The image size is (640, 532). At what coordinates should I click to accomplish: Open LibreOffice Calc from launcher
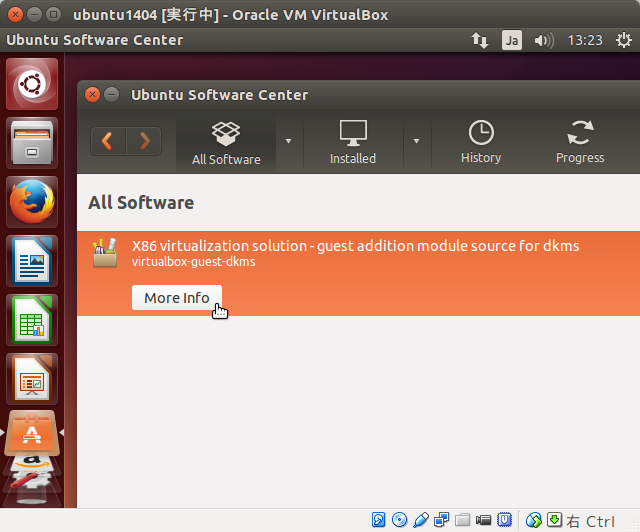32,320
